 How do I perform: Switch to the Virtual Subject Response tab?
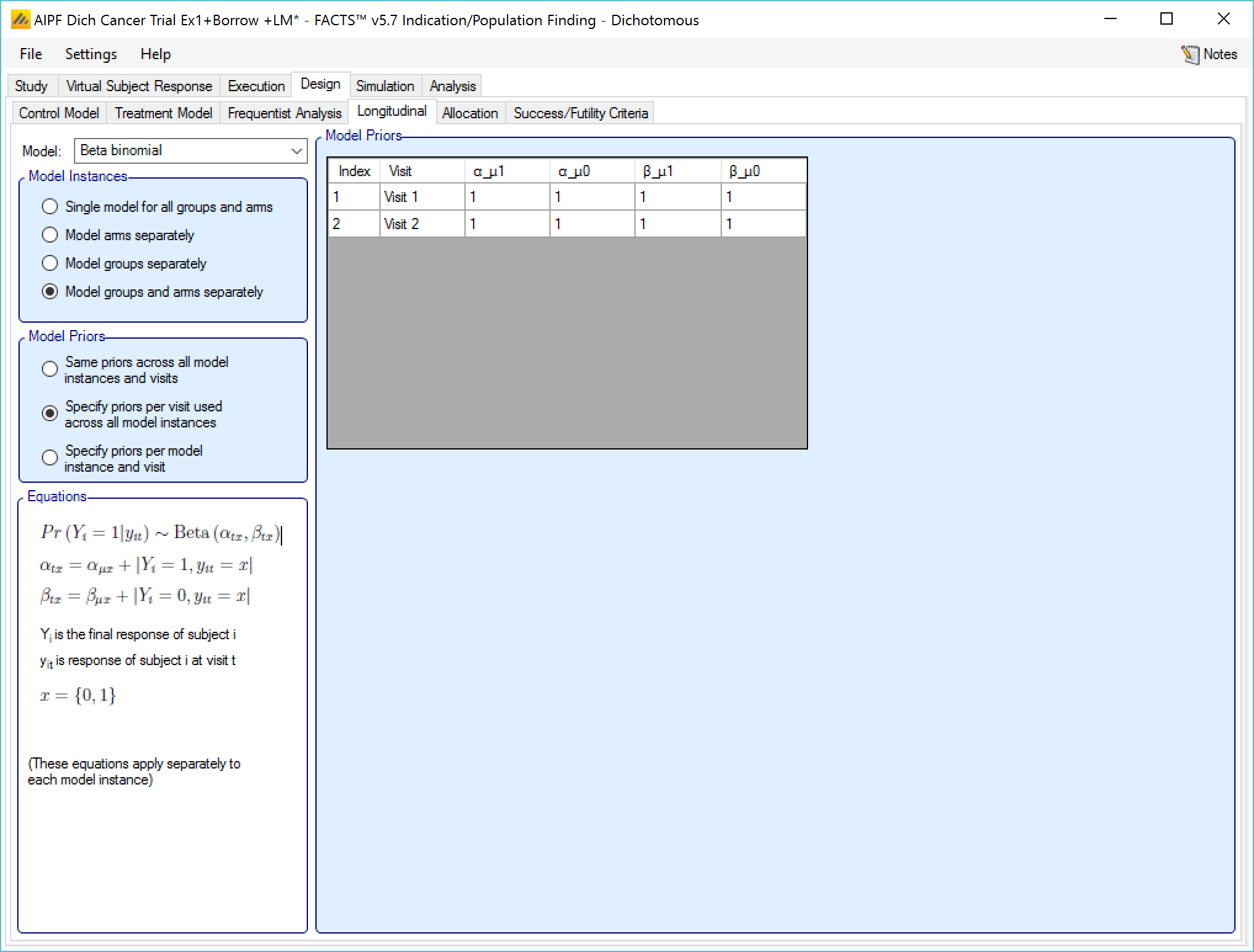[139, 86]
